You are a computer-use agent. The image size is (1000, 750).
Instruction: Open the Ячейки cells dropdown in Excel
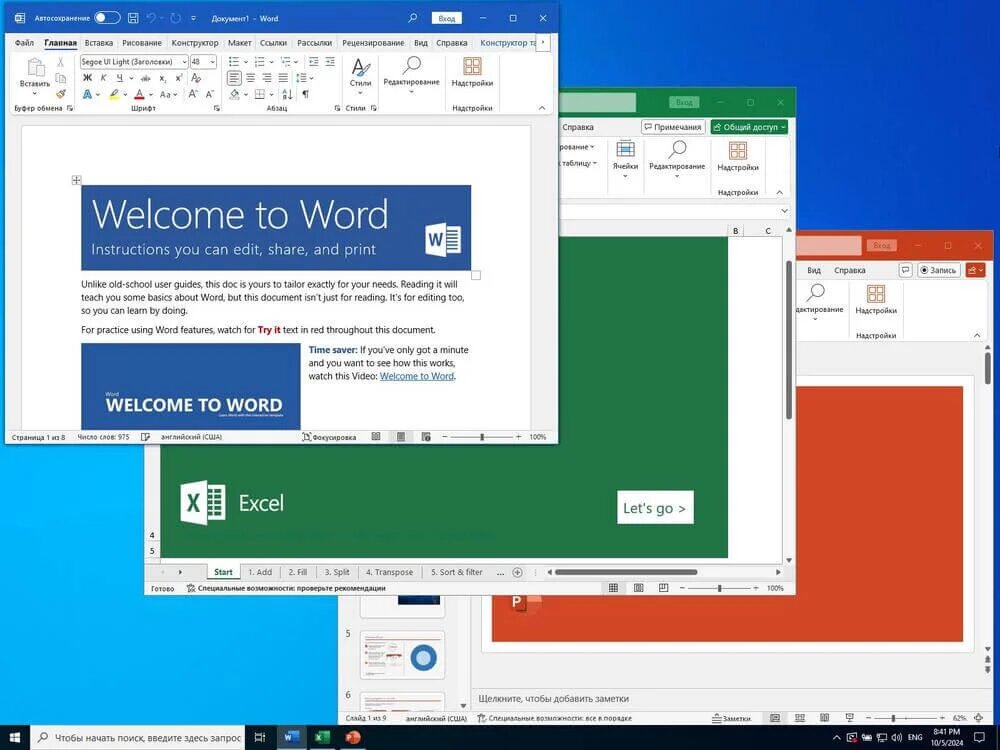[626, 159]
